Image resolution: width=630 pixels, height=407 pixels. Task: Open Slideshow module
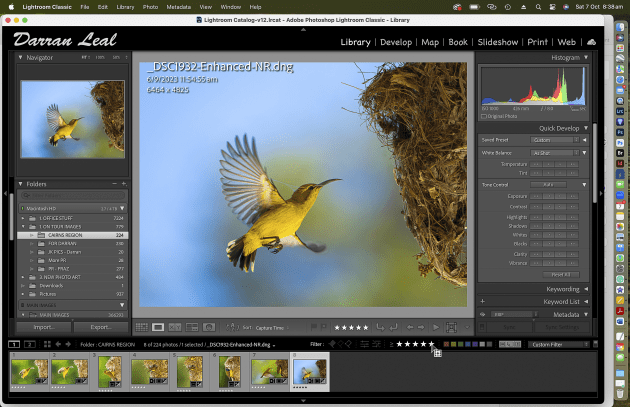pos(497,42)
